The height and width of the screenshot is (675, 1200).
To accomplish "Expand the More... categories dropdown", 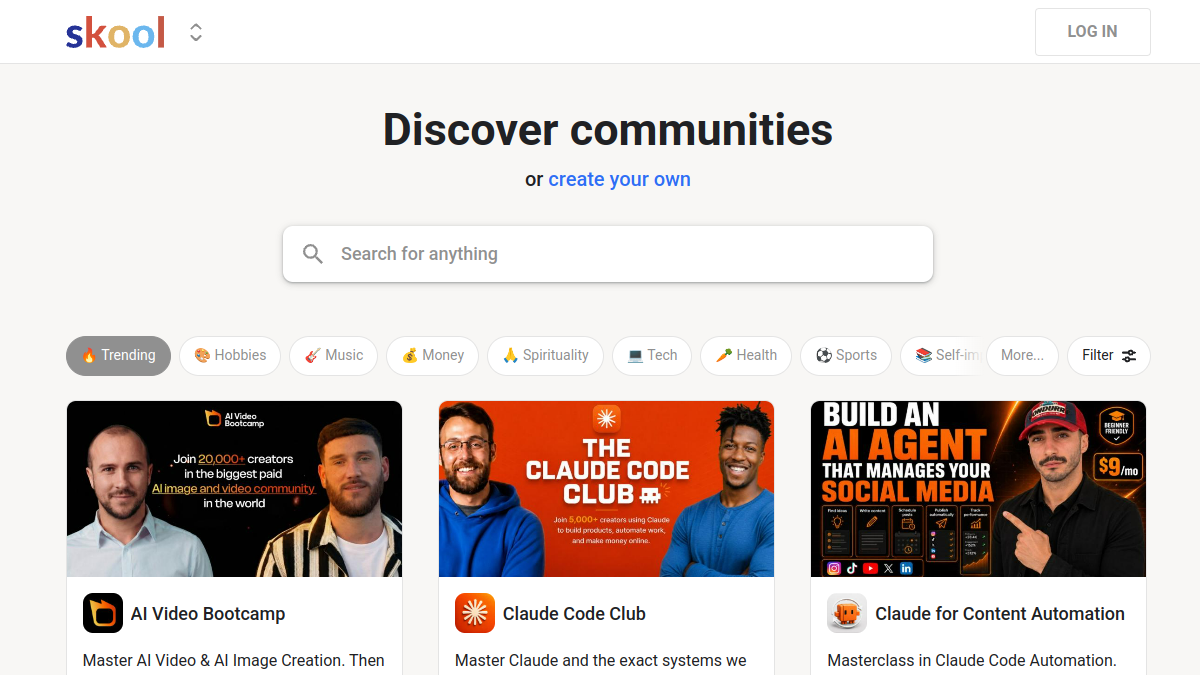I will 1022,355.
